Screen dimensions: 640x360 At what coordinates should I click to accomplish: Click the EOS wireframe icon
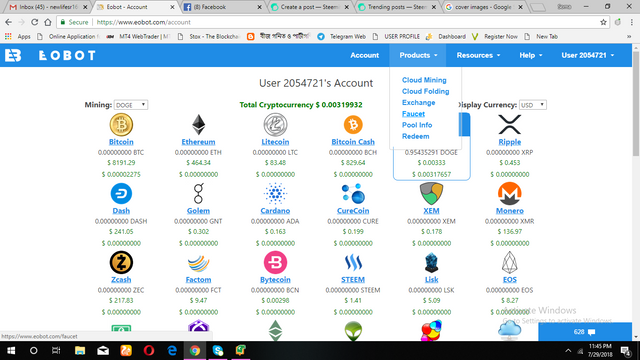[x=510, y=262]
